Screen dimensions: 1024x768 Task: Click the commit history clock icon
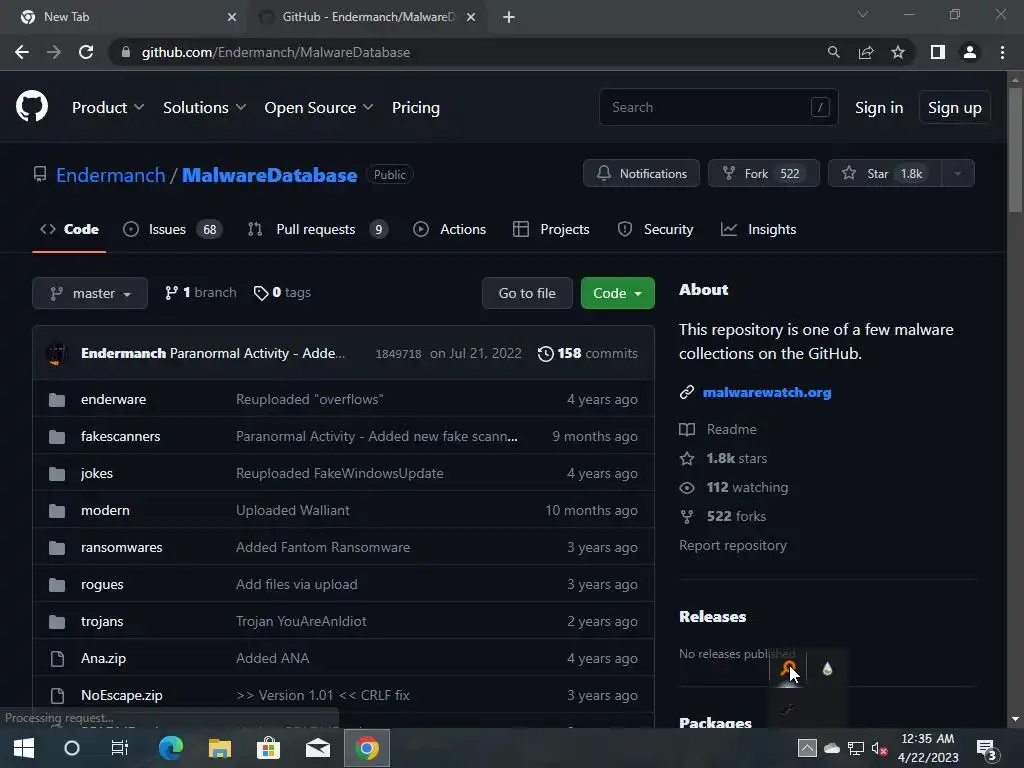click(x=545, y=353)
